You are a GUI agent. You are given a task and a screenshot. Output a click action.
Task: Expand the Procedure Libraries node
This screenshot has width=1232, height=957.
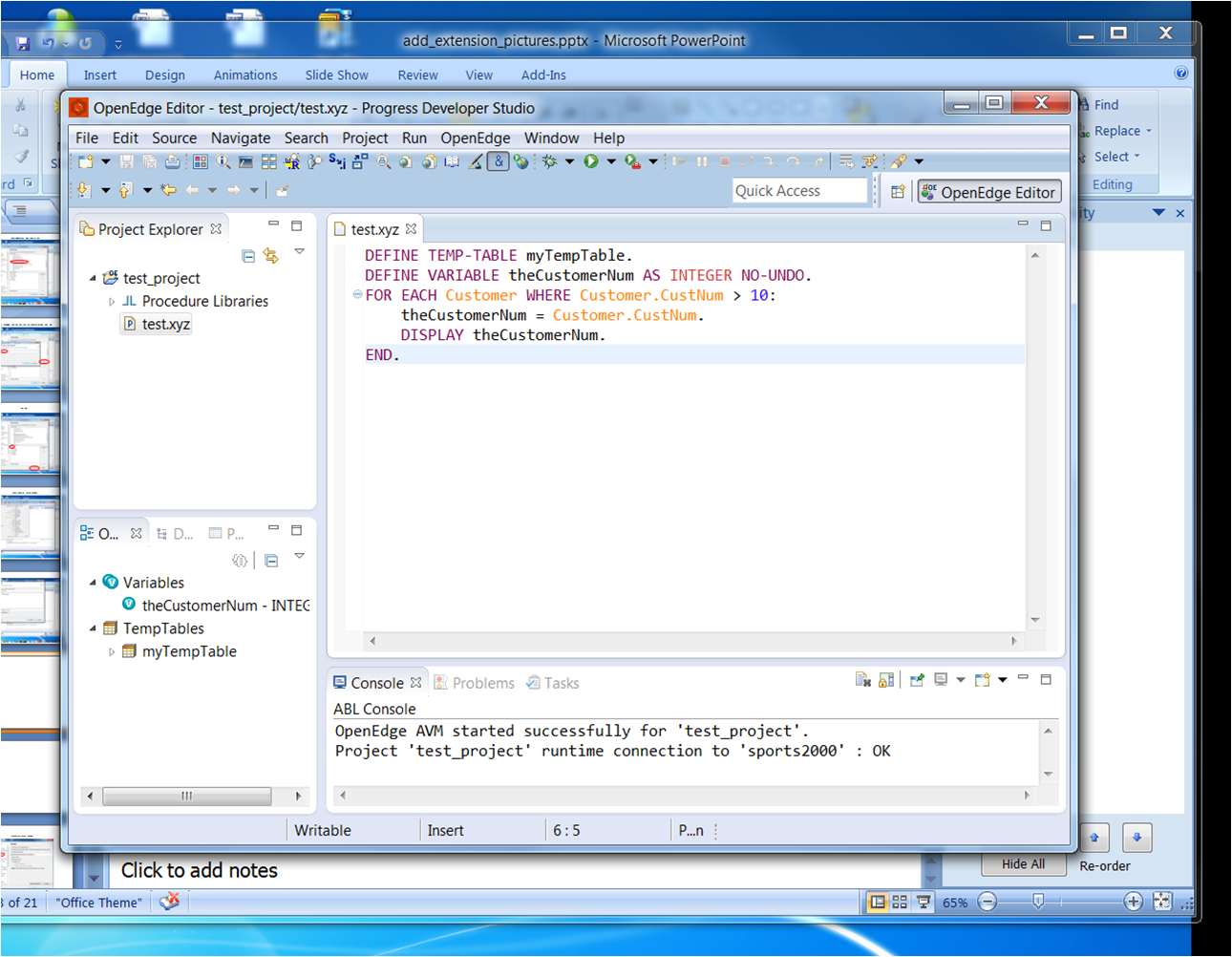pos(112,301)
